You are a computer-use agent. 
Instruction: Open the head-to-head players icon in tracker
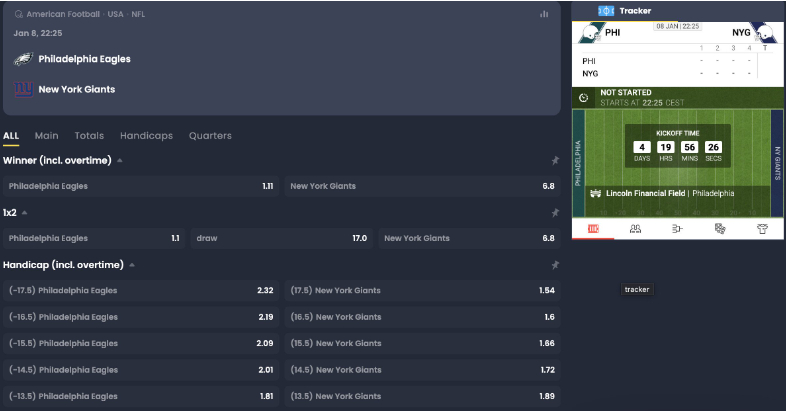click(x=635, y=229)
